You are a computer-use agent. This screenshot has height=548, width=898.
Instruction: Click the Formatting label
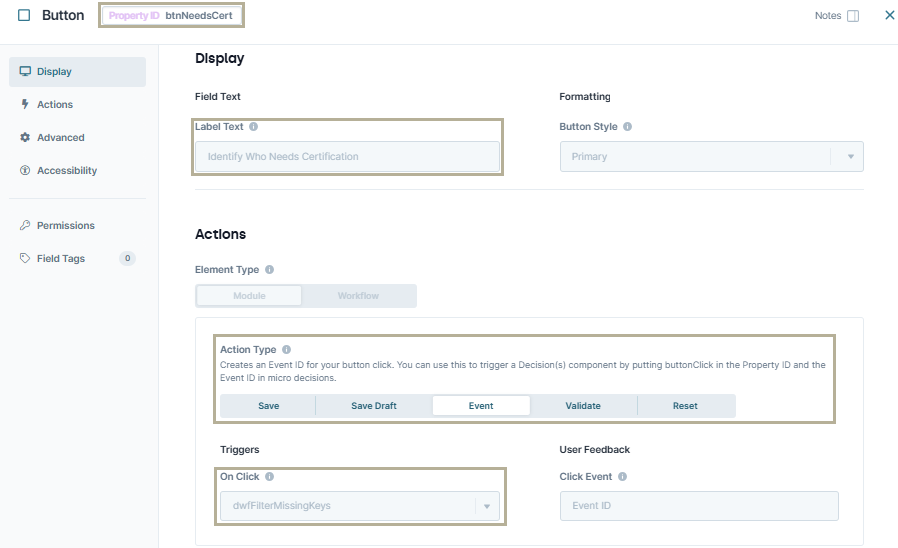(x=585, y=97)
